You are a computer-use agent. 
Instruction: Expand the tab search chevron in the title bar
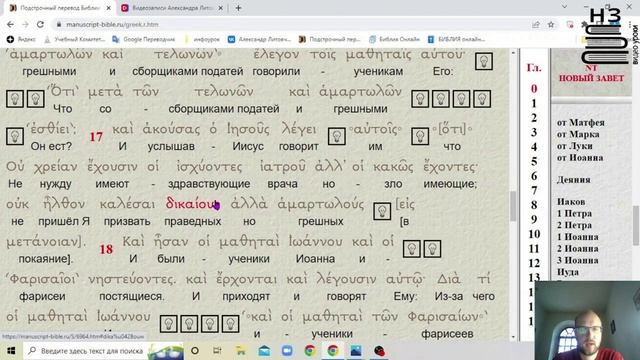pyautogui.click(x=564, y=7)
